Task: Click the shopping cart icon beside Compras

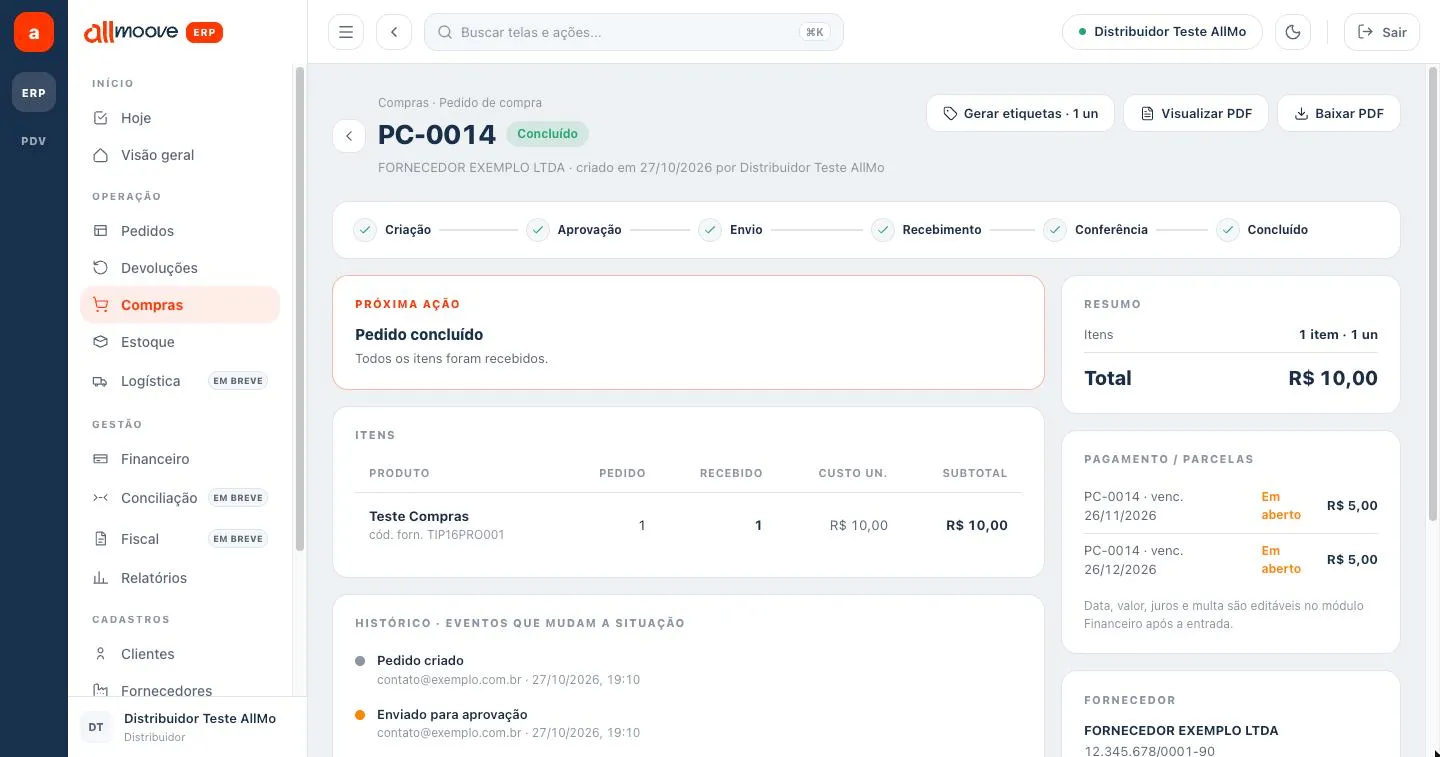Action: tap(100, 305)
